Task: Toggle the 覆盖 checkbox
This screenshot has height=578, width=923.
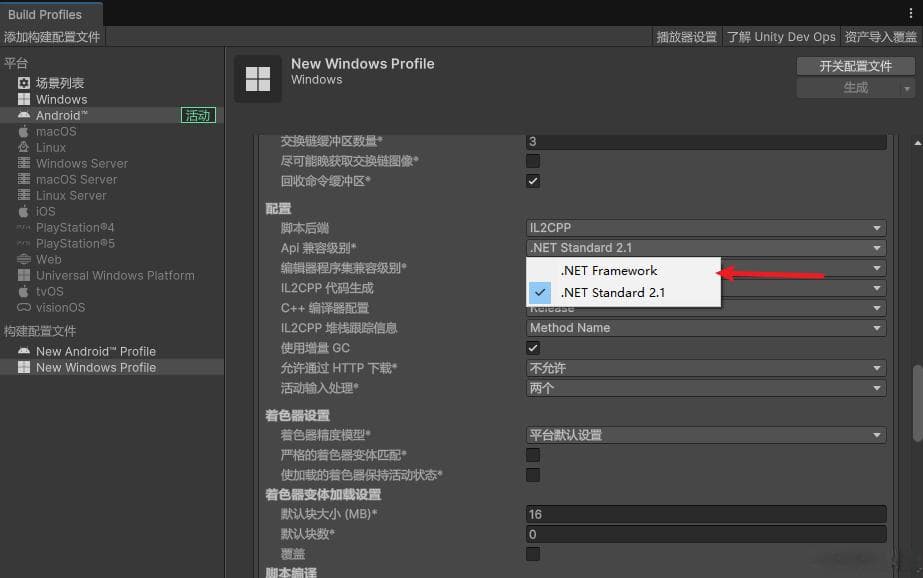Action: point(533,554)
